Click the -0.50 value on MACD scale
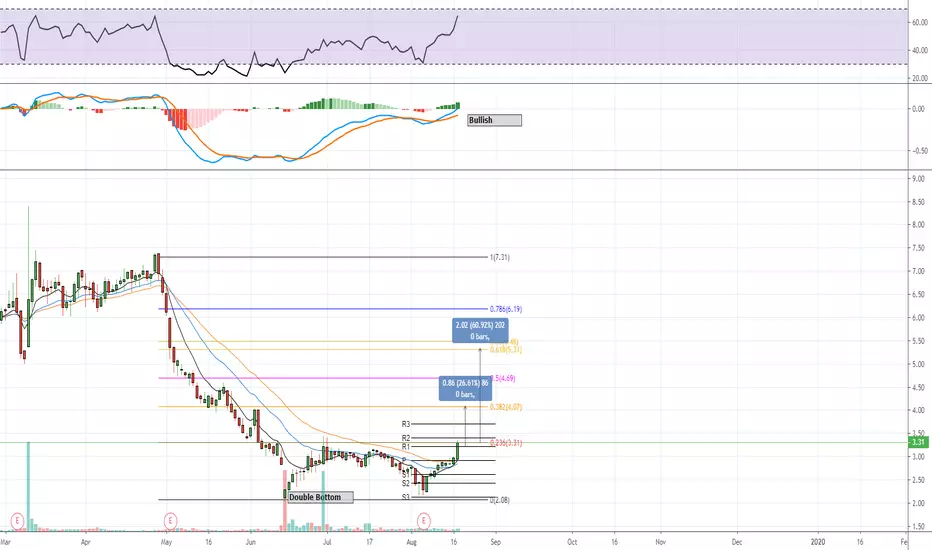This screenshot has width=932, height=550. (920, 151)
